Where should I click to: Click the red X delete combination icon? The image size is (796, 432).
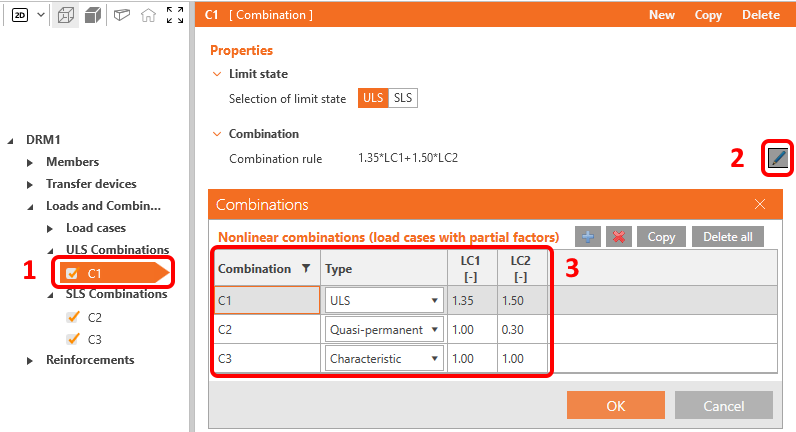pos(619,237)
